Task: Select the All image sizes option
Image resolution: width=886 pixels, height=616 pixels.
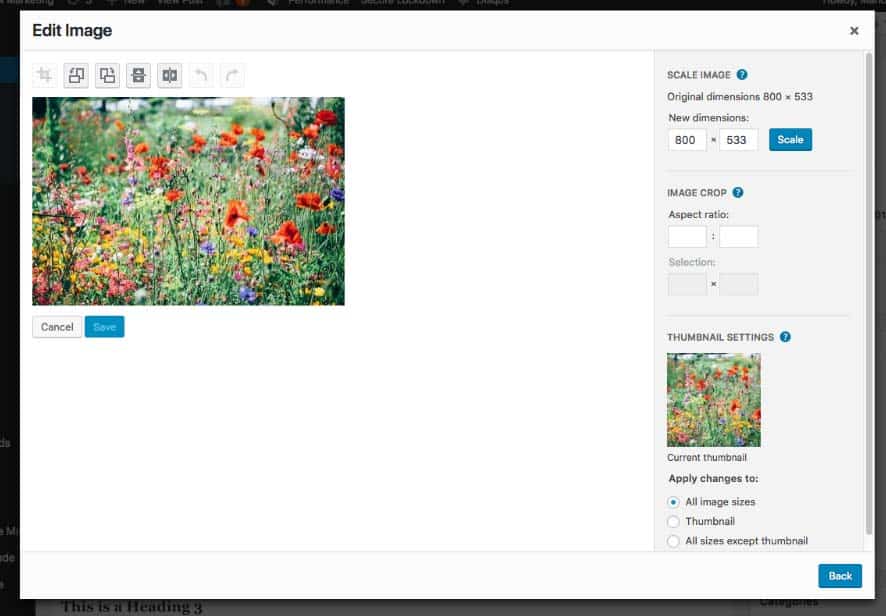Action: point(673,502)
